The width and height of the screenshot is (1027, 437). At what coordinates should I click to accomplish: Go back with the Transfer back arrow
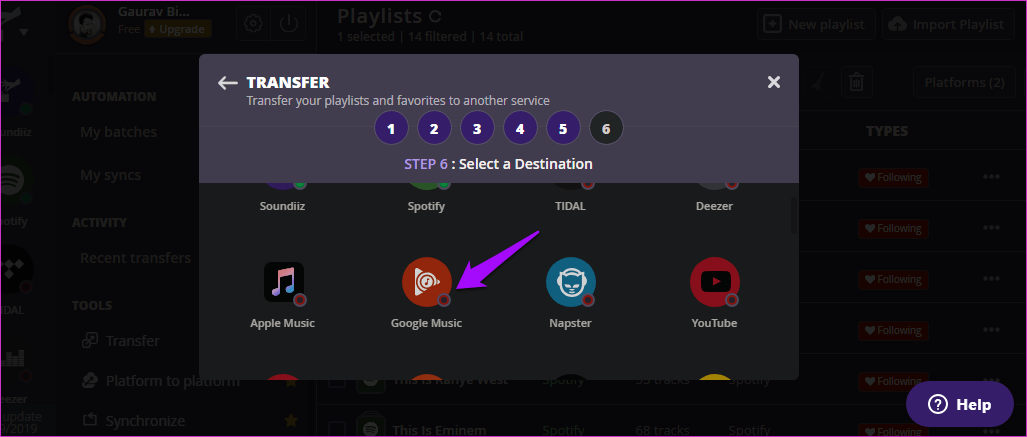[227, 83]
